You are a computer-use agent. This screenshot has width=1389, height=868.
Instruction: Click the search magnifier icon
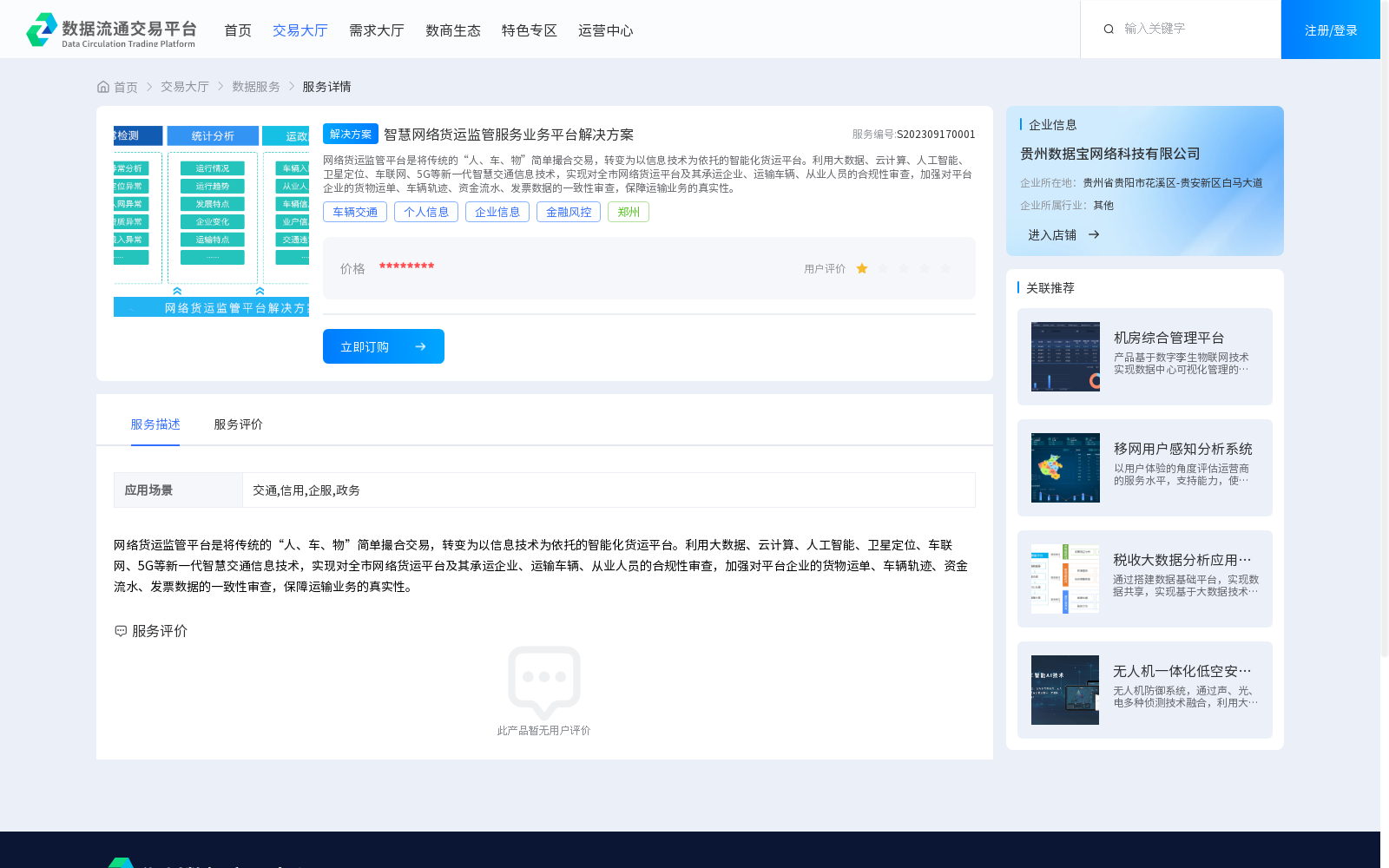1109,30
